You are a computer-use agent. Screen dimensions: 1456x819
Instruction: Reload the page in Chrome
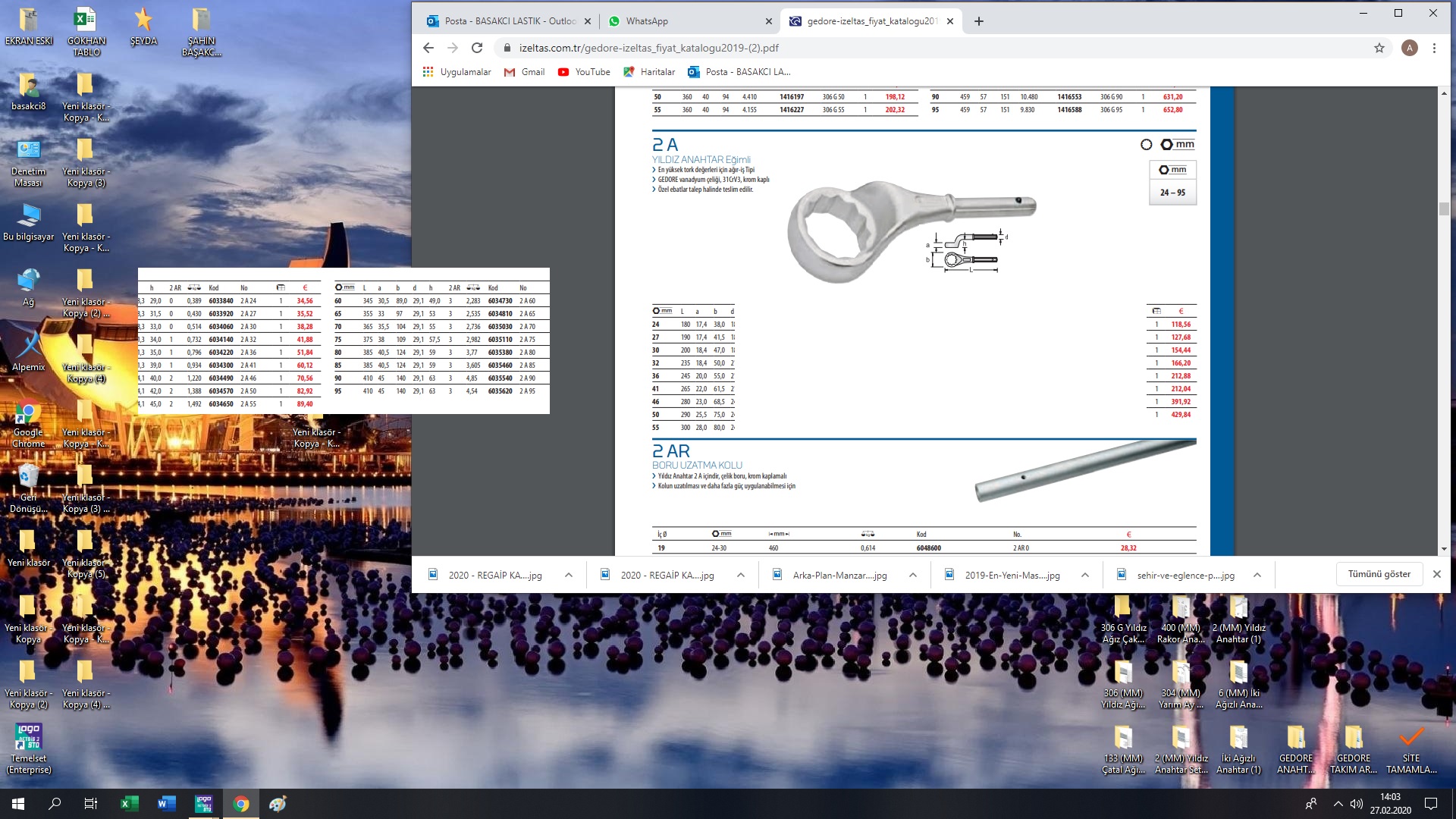coord(477,48)
